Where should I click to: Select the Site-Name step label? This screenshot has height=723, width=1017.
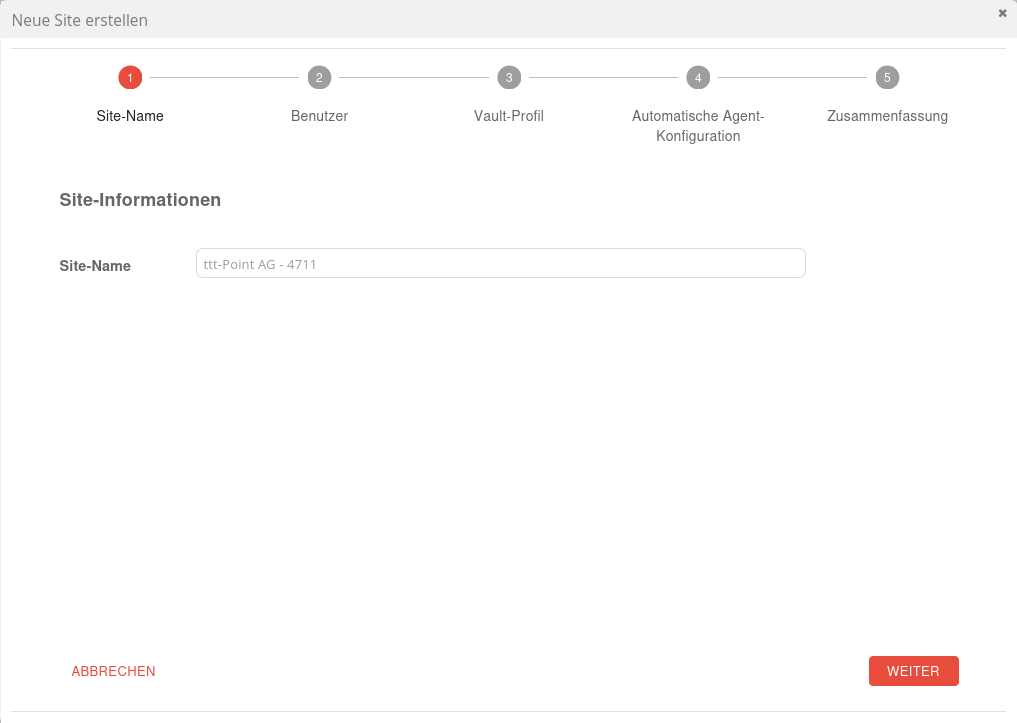click(130, 116)
